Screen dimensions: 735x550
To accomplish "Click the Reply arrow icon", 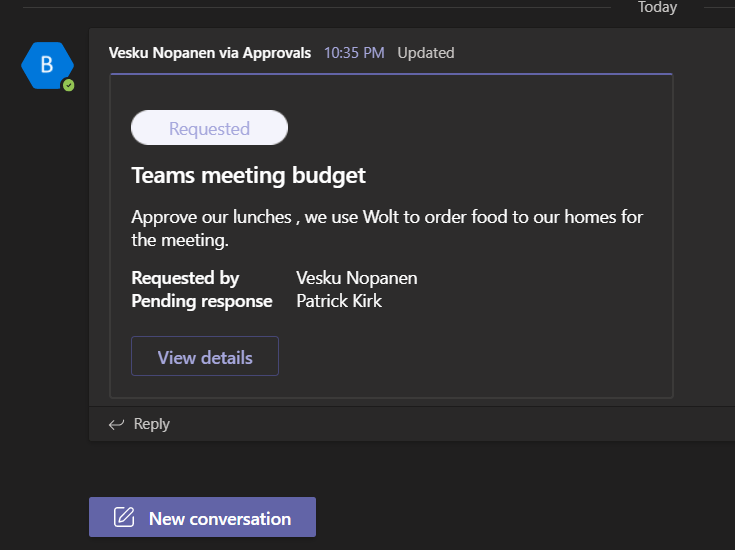I will point(116,424).
